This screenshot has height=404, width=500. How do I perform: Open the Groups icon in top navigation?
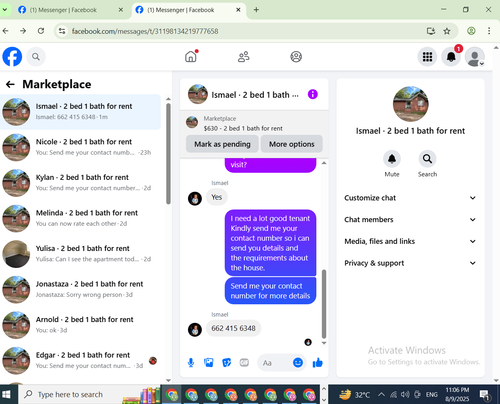tap(296, 57)
